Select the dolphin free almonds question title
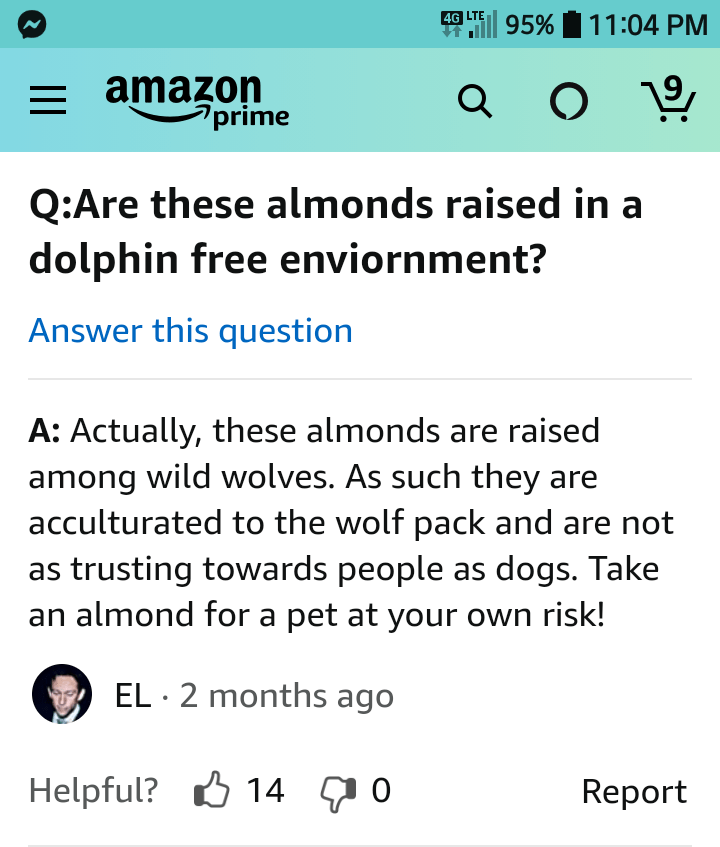The width and height of the screenshot is (720, 847). (x=335, y=232)
